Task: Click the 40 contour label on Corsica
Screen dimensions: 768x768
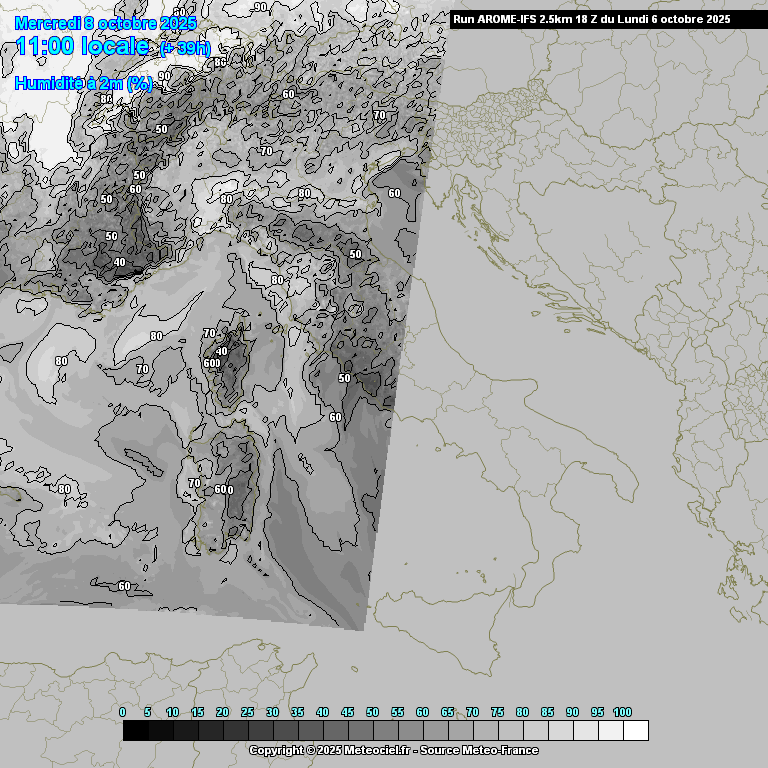Action: click(222, 351)
